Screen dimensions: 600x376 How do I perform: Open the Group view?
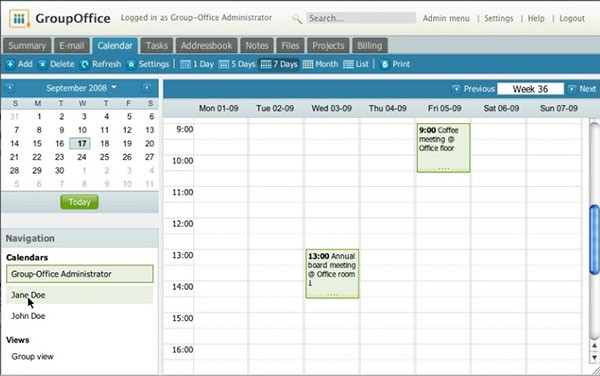pos(33,356)
